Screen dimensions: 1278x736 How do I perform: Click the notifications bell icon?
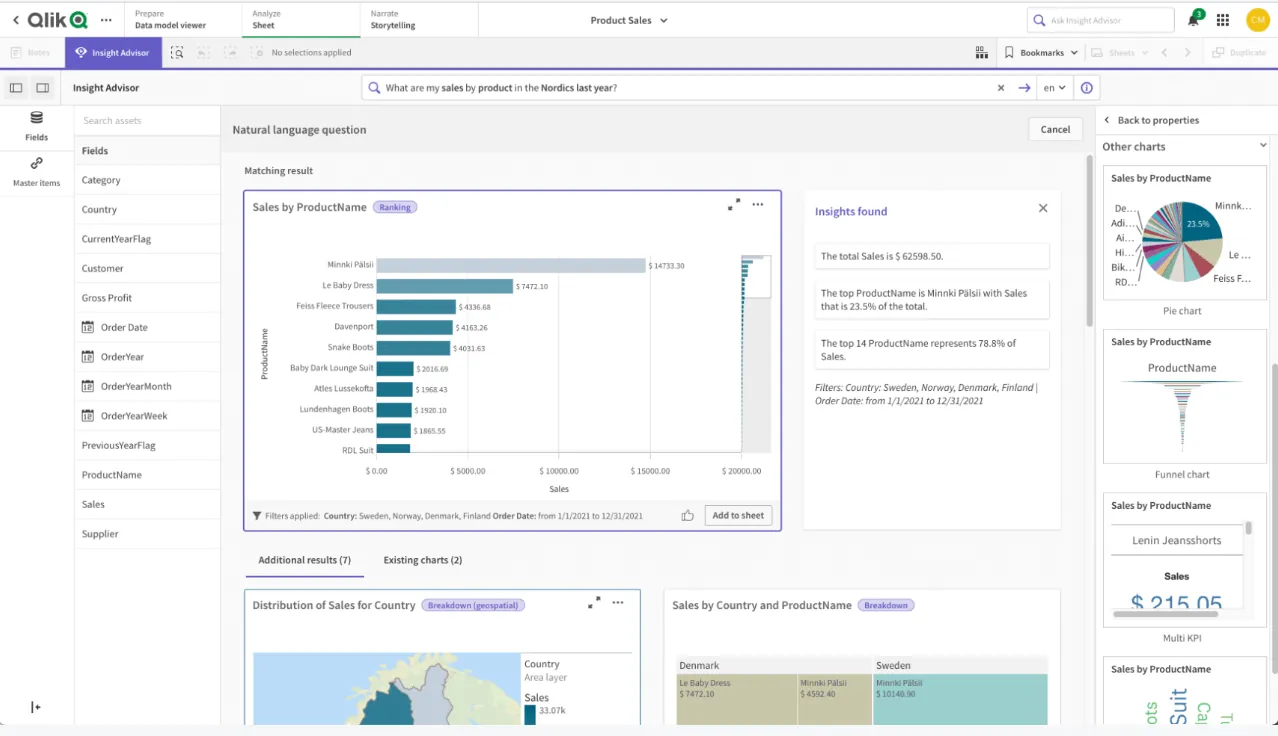pyautogui.click(x=1193, y=20)
